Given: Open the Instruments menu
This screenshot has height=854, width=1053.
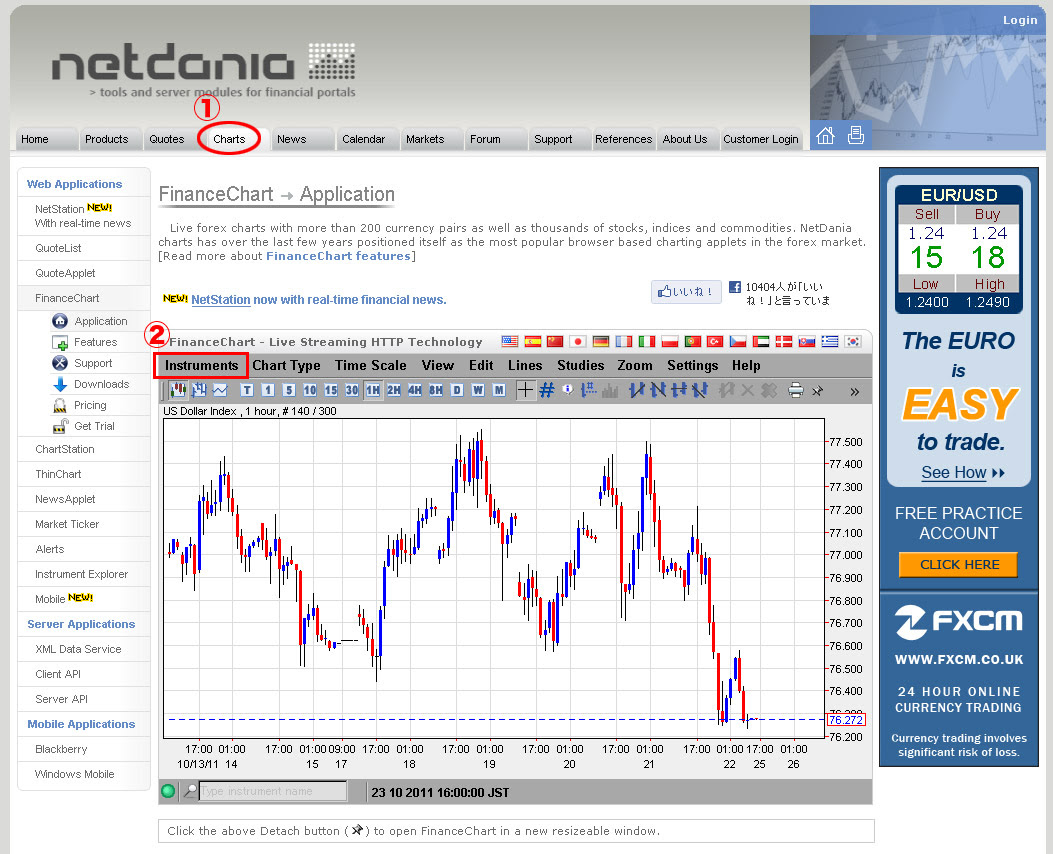Looking at the screenshot, I should pos(201,366).
